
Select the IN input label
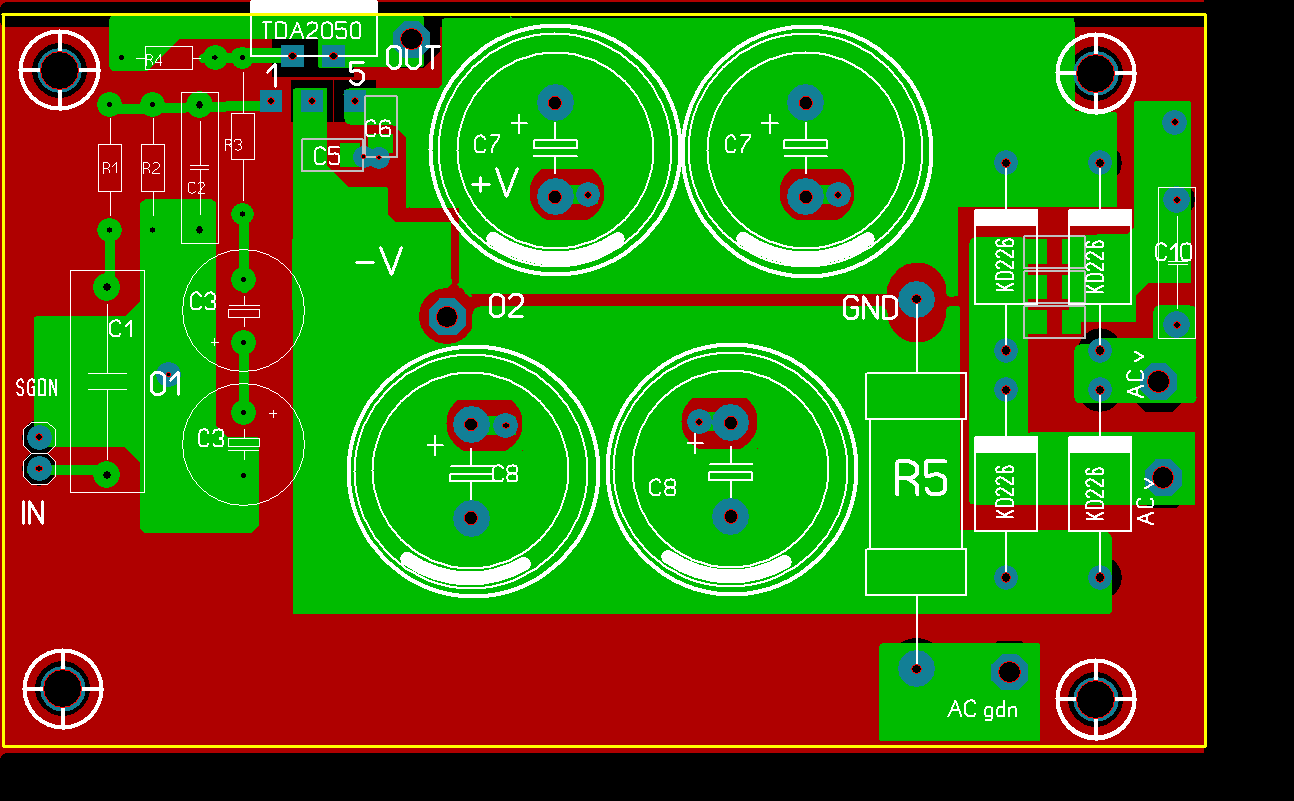(x=33, y=514)
